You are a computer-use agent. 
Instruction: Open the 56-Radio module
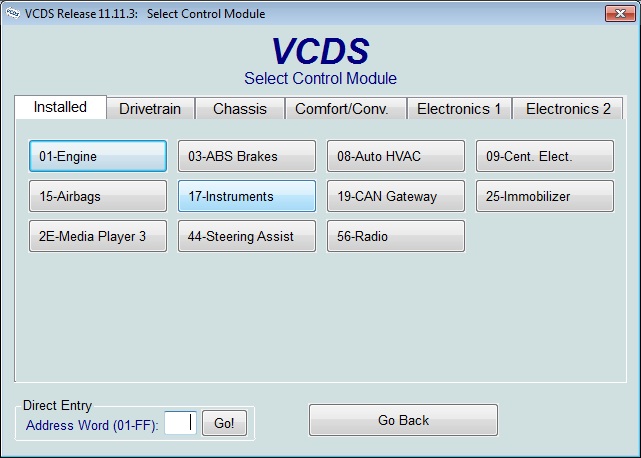(x=395, y=236)
